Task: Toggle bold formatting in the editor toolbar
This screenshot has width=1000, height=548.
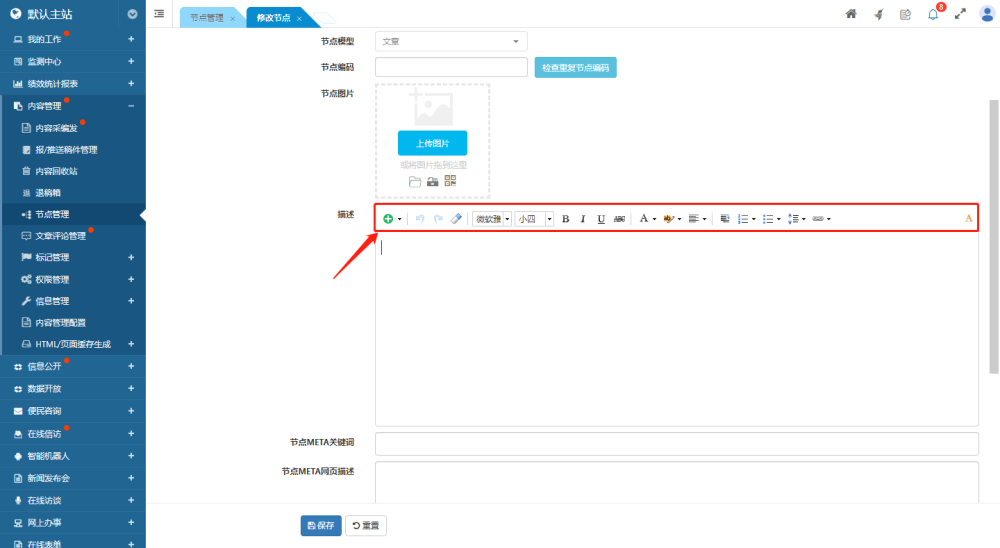Action: (565, 219)
